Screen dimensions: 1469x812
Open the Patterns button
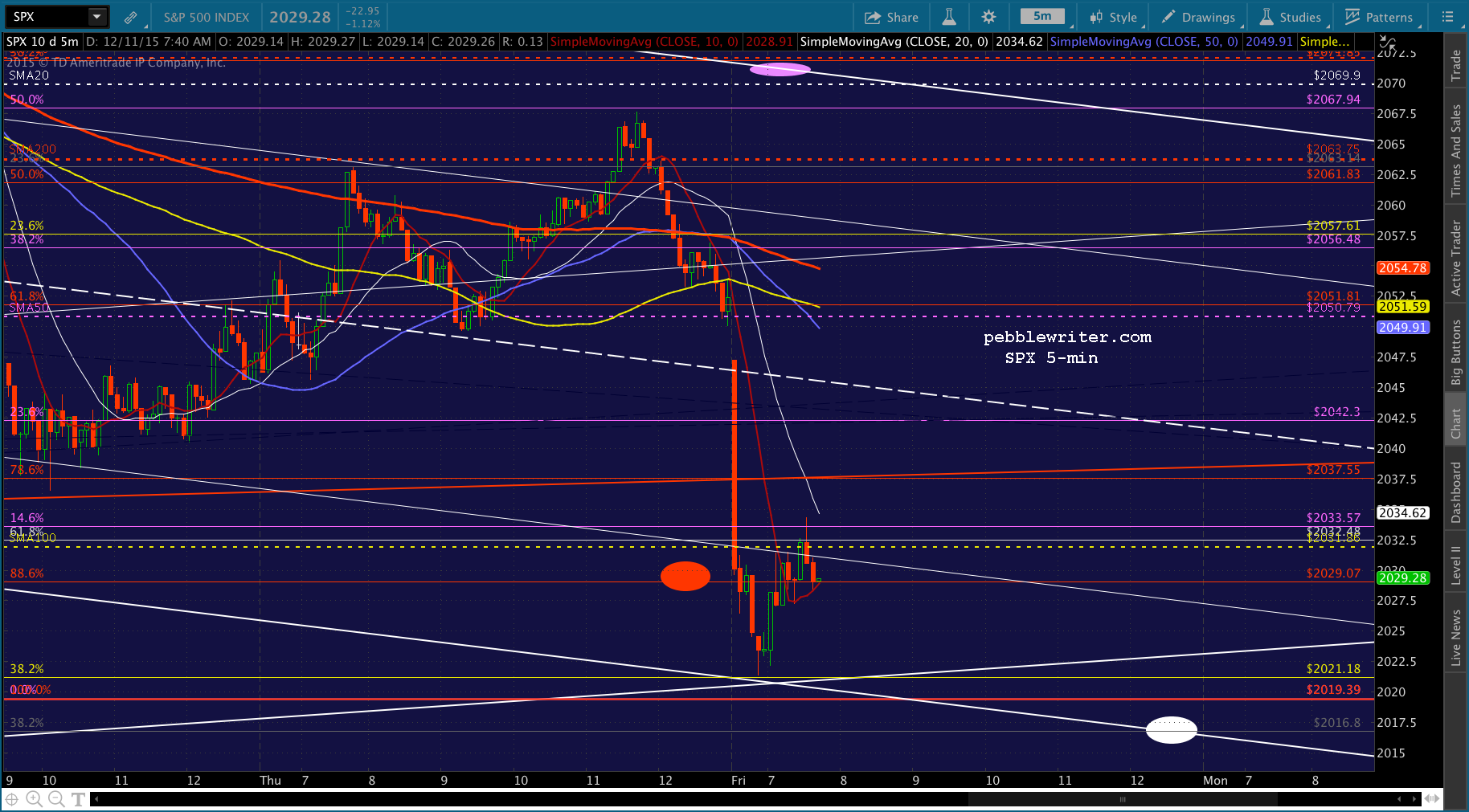1379,17
